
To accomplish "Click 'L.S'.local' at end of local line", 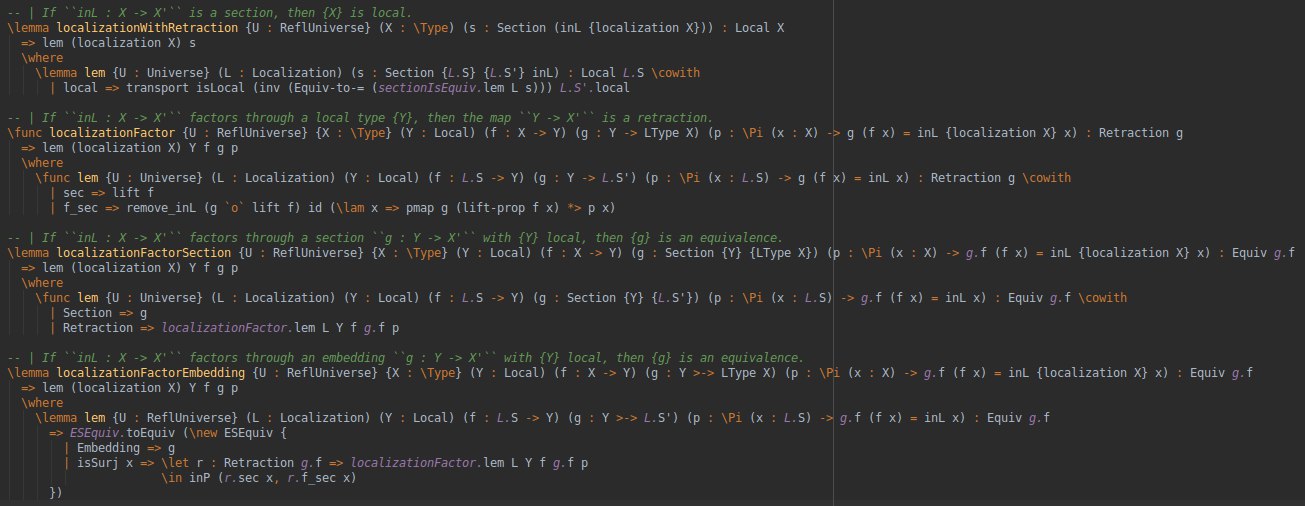I will point(594,88).
